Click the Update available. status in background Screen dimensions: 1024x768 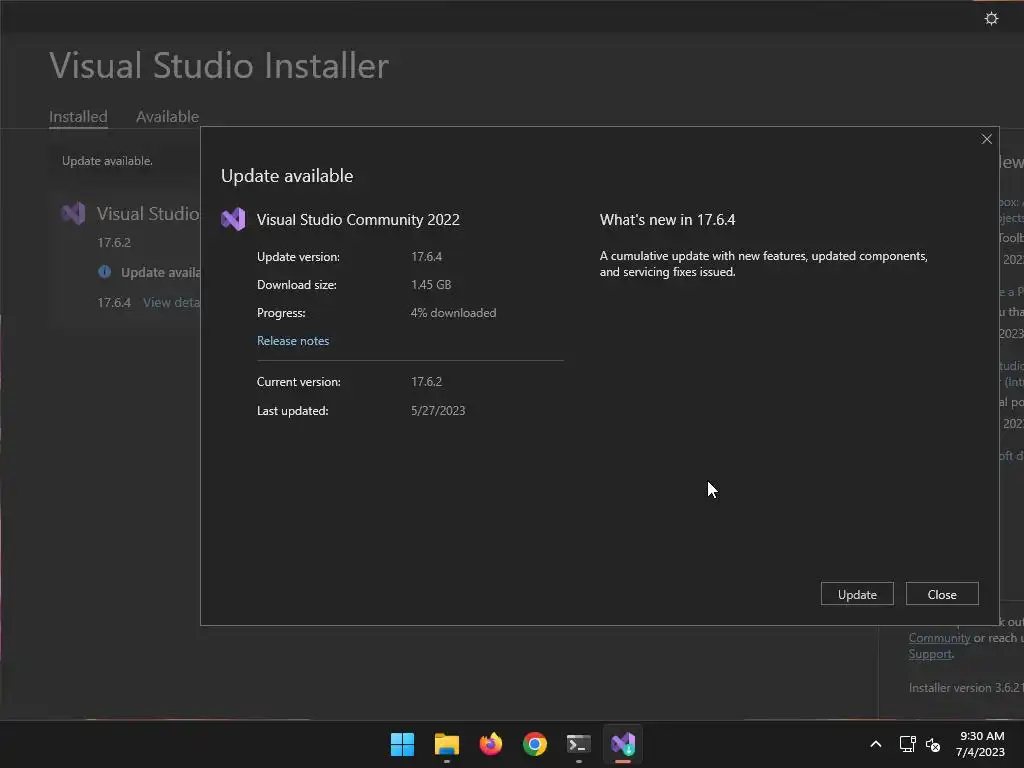[107, 161]
